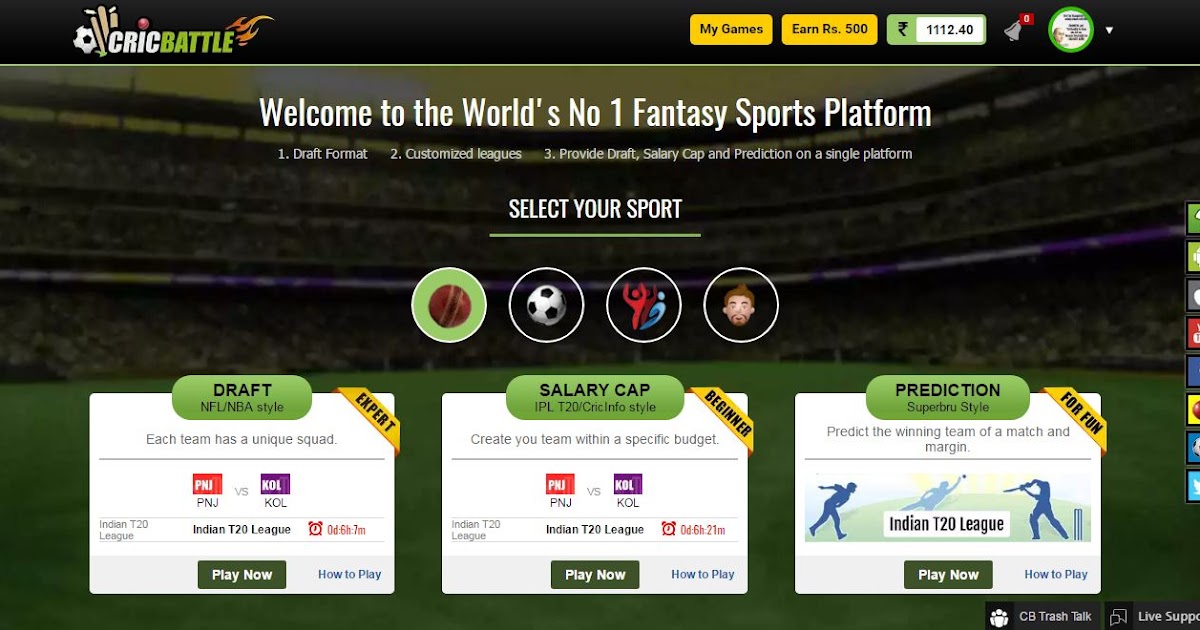
Task: Open the CB Trash Talk chat icon
Action: (998, 616)
